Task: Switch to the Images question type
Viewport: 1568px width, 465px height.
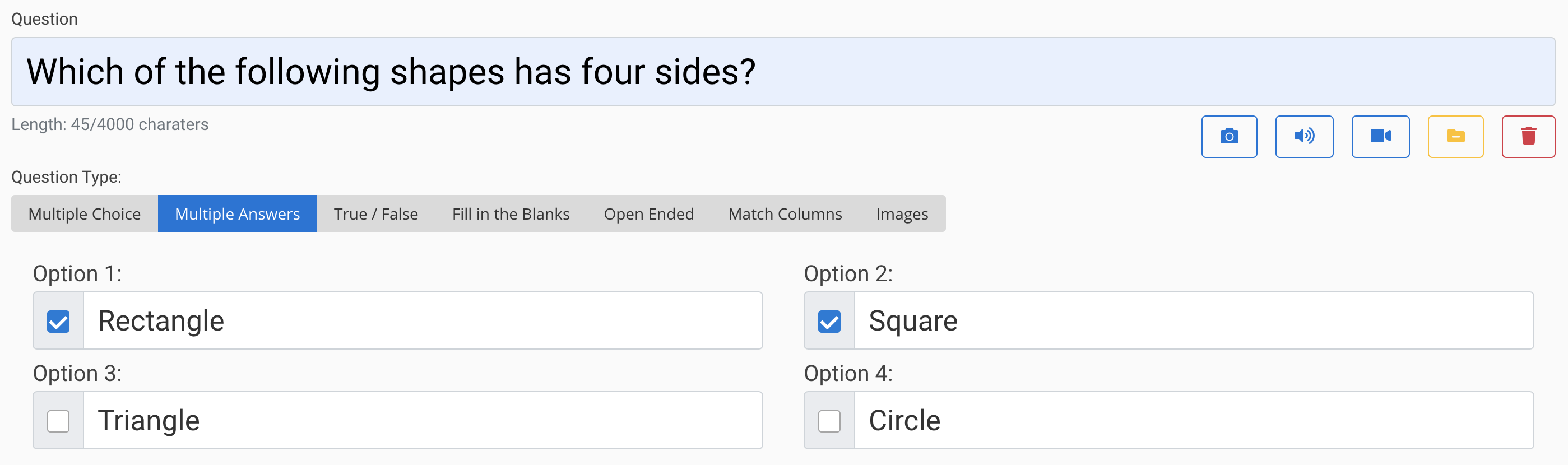Action: (x=902, y=213)
